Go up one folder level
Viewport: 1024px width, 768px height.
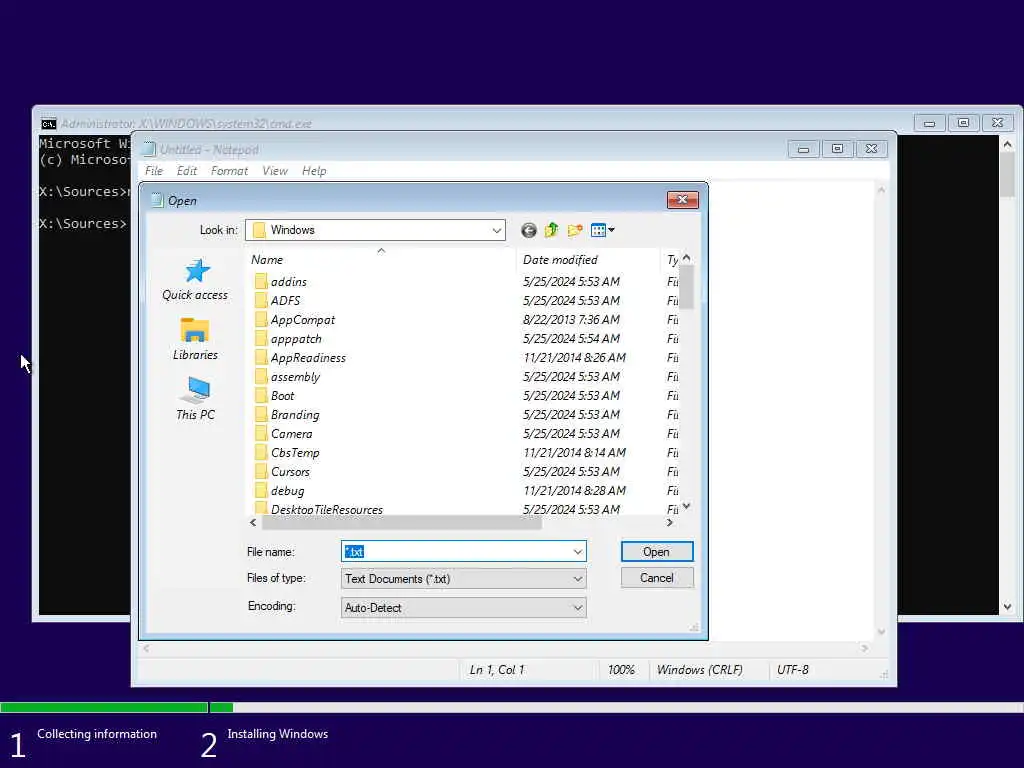coord(552,230)
